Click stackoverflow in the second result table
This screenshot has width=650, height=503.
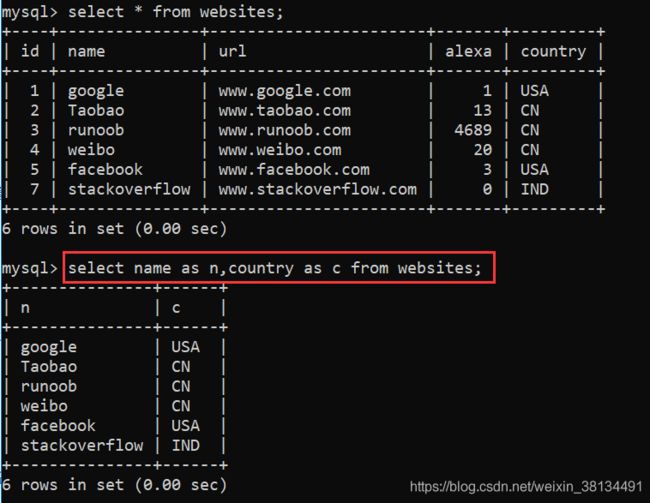tap(82, 445)
